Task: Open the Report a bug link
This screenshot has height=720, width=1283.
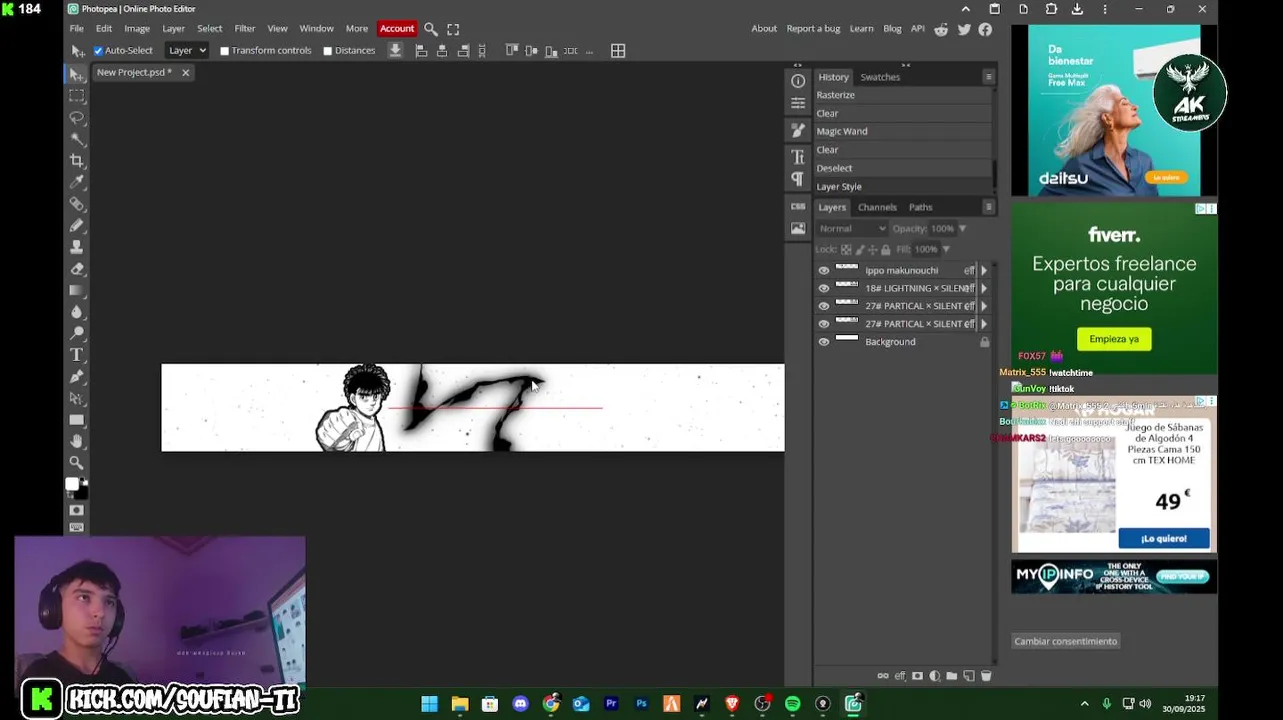Action: [813, 29]
